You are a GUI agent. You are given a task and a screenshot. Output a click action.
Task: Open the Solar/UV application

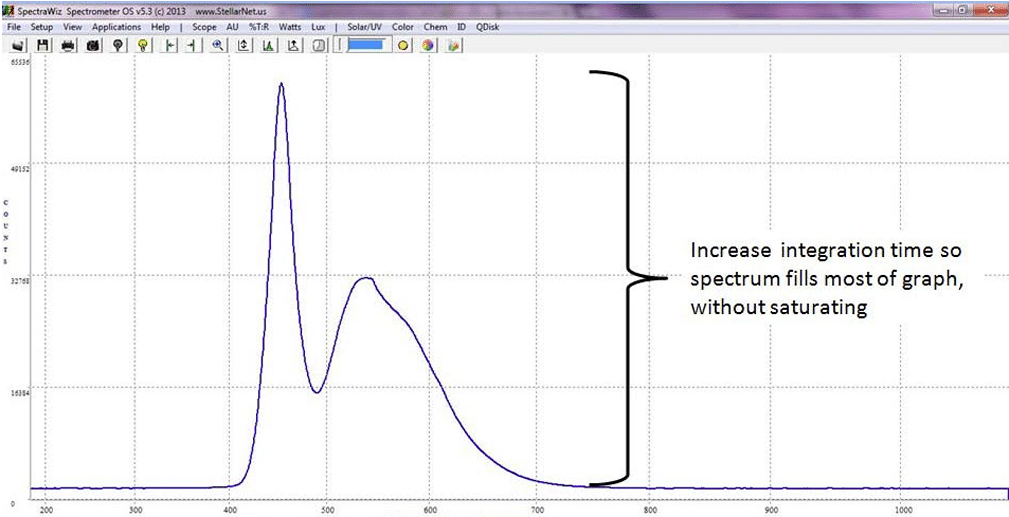[x=363, y=27]
